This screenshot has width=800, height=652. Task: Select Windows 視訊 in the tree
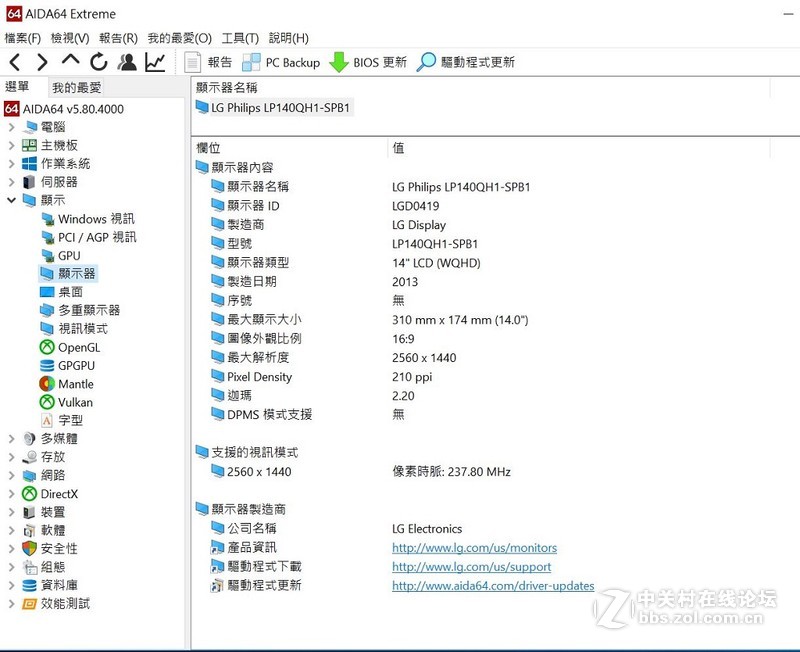pos(96,219)
